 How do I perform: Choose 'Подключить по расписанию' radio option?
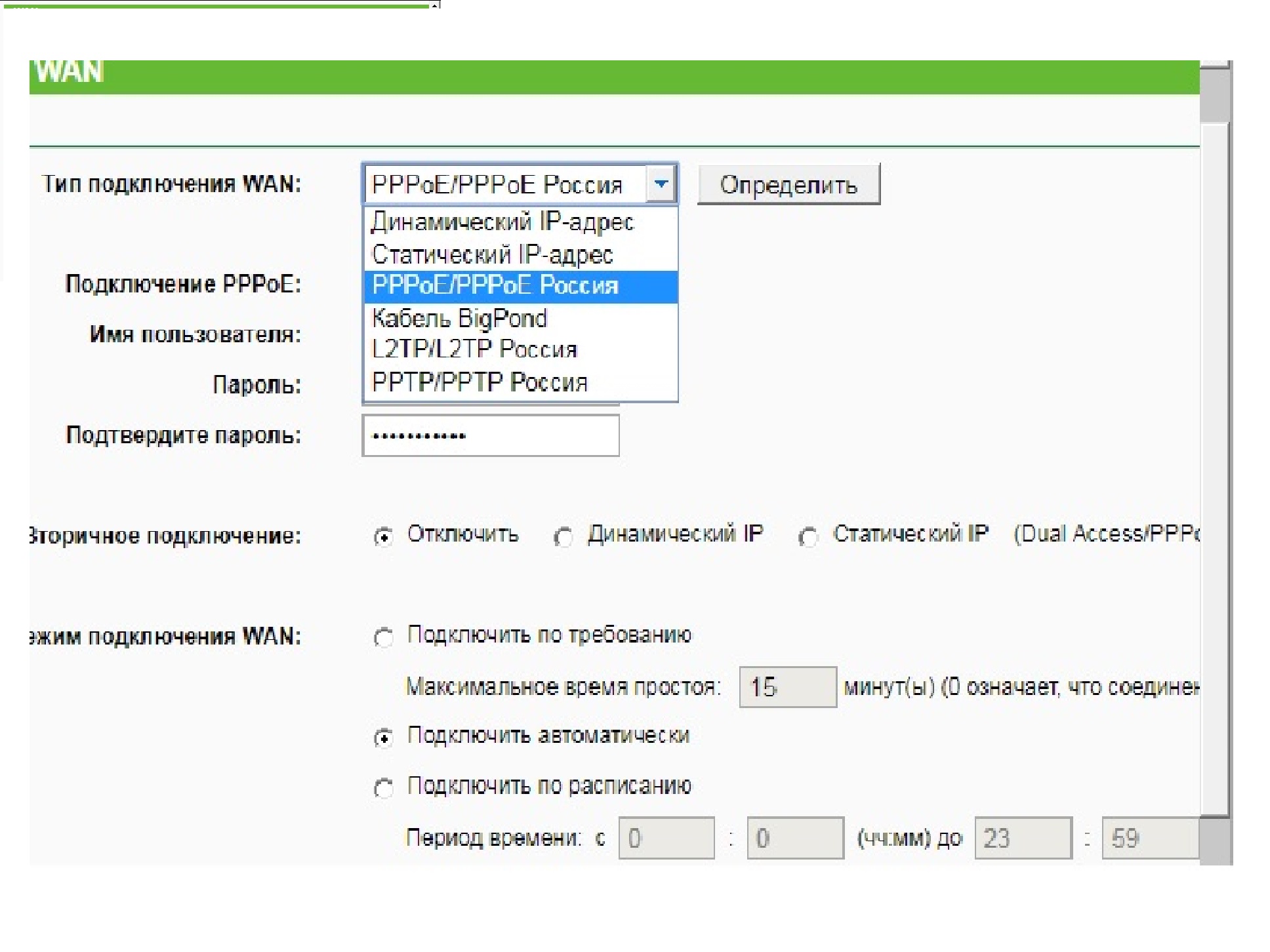[x=383, y=788]
